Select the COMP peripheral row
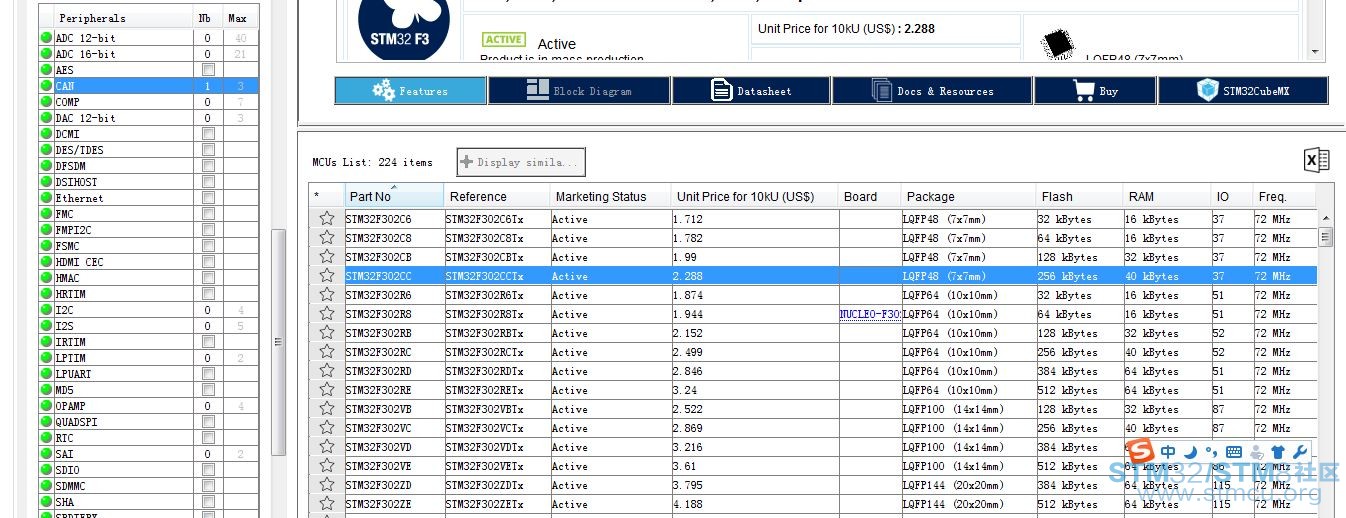 click(148, 102)
